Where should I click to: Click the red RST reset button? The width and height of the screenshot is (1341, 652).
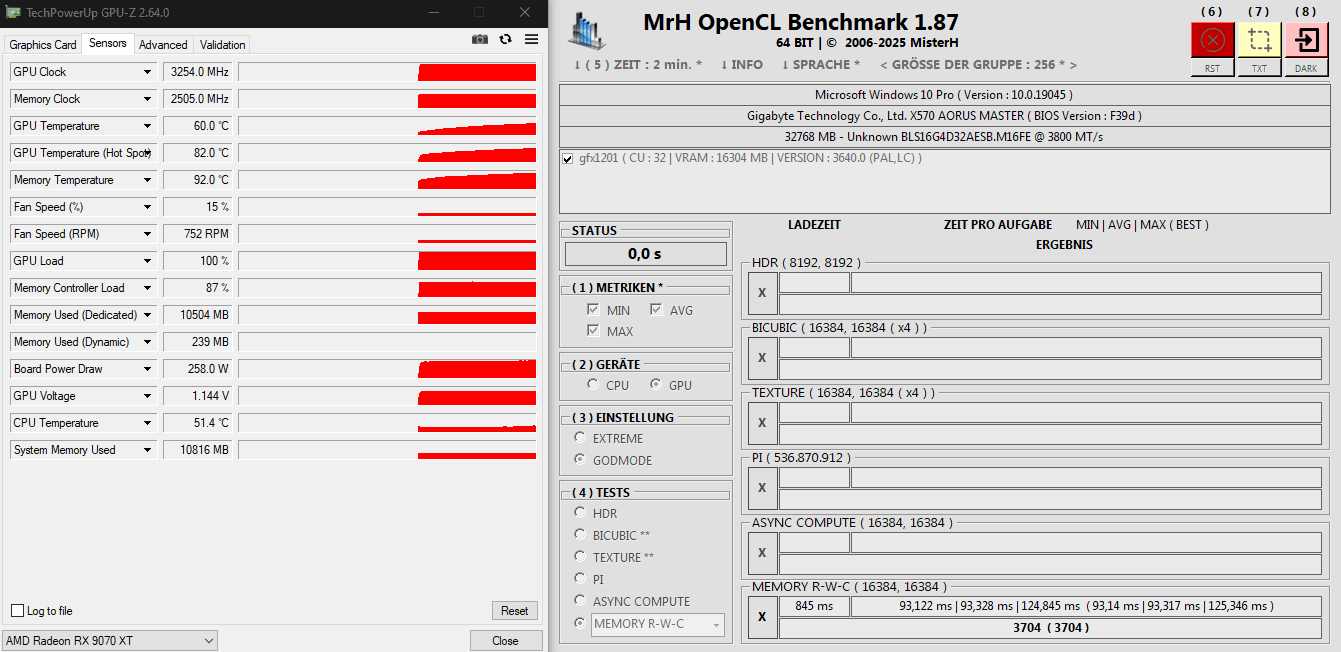1212,40
